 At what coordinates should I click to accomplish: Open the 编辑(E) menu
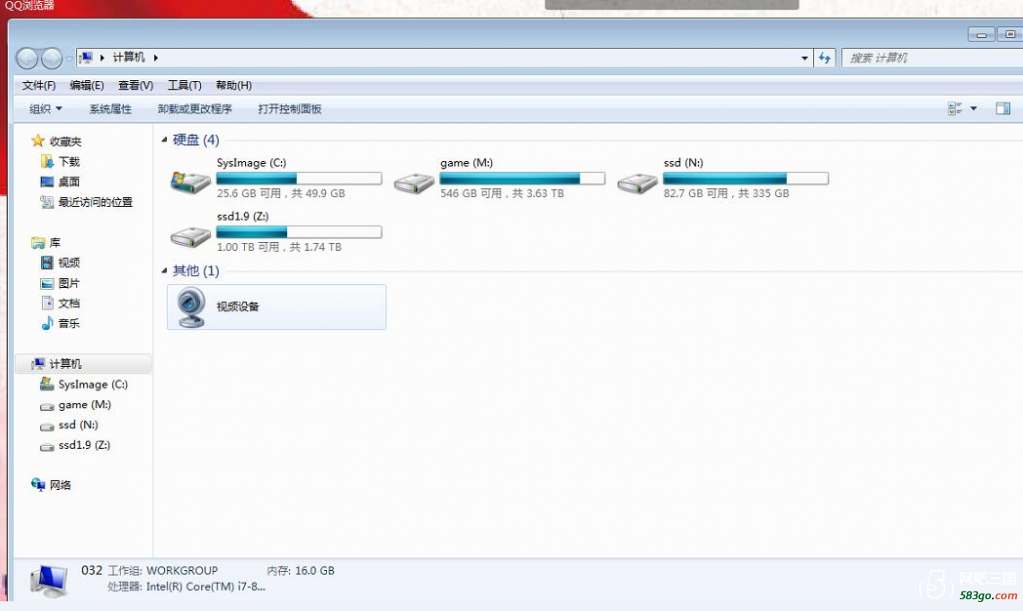[87, 85]
